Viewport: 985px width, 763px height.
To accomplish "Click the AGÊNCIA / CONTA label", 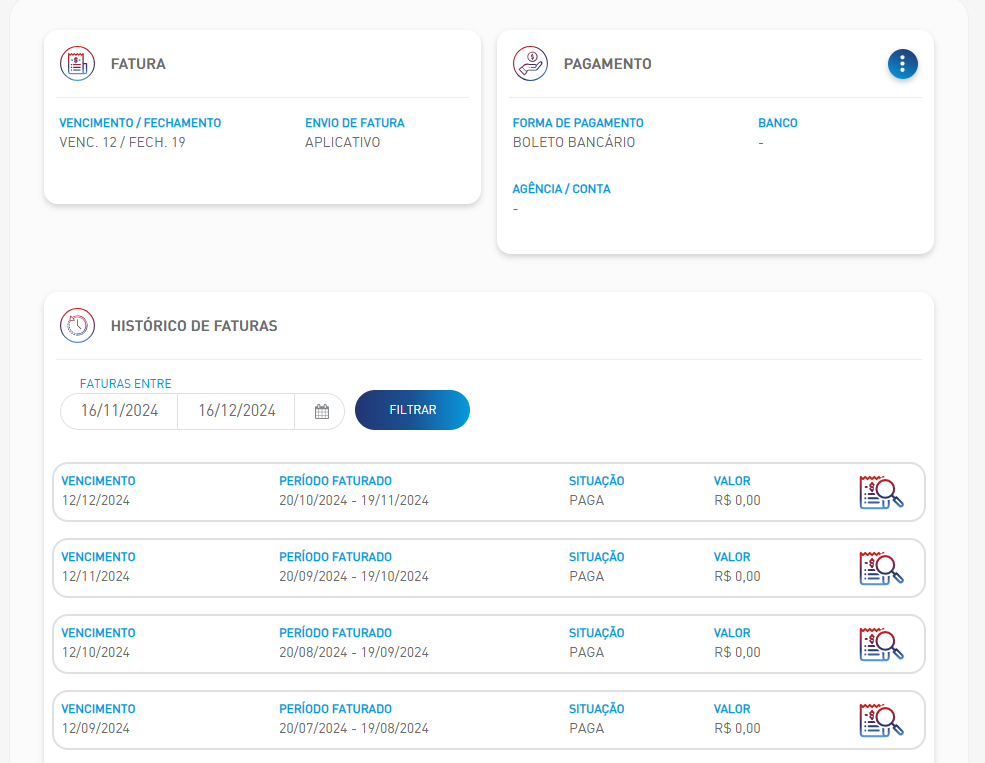I will click(x=562, y=189).
